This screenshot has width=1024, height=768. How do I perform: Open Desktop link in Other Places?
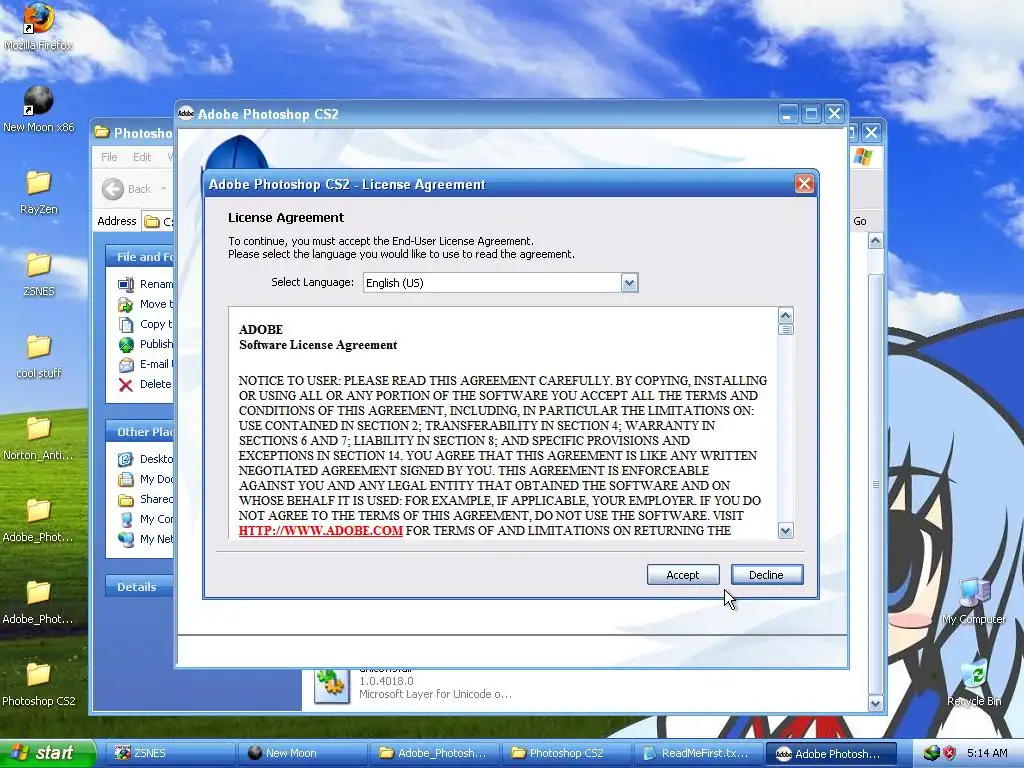[x=146, y=459]
